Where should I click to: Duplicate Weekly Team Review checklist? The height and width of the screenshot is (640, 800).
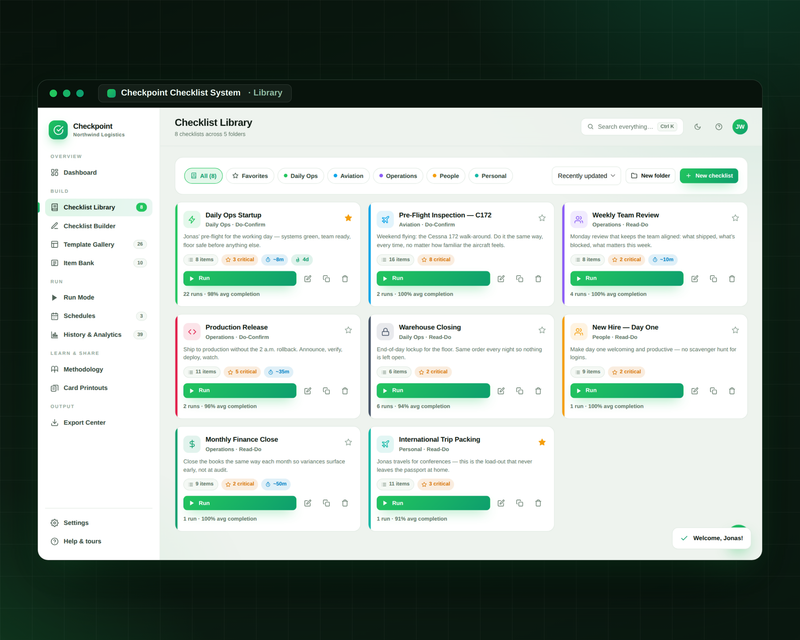[713, 279]
